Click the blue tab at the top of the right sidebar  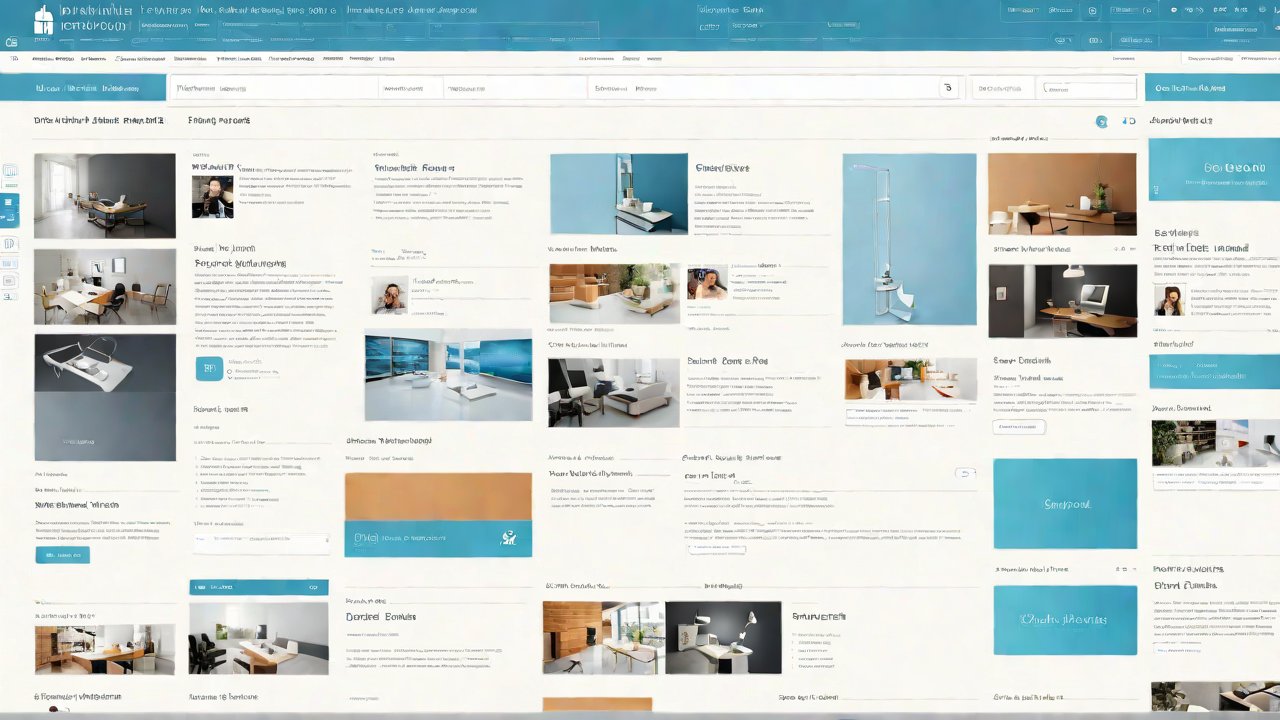[x=1212, y=88]
